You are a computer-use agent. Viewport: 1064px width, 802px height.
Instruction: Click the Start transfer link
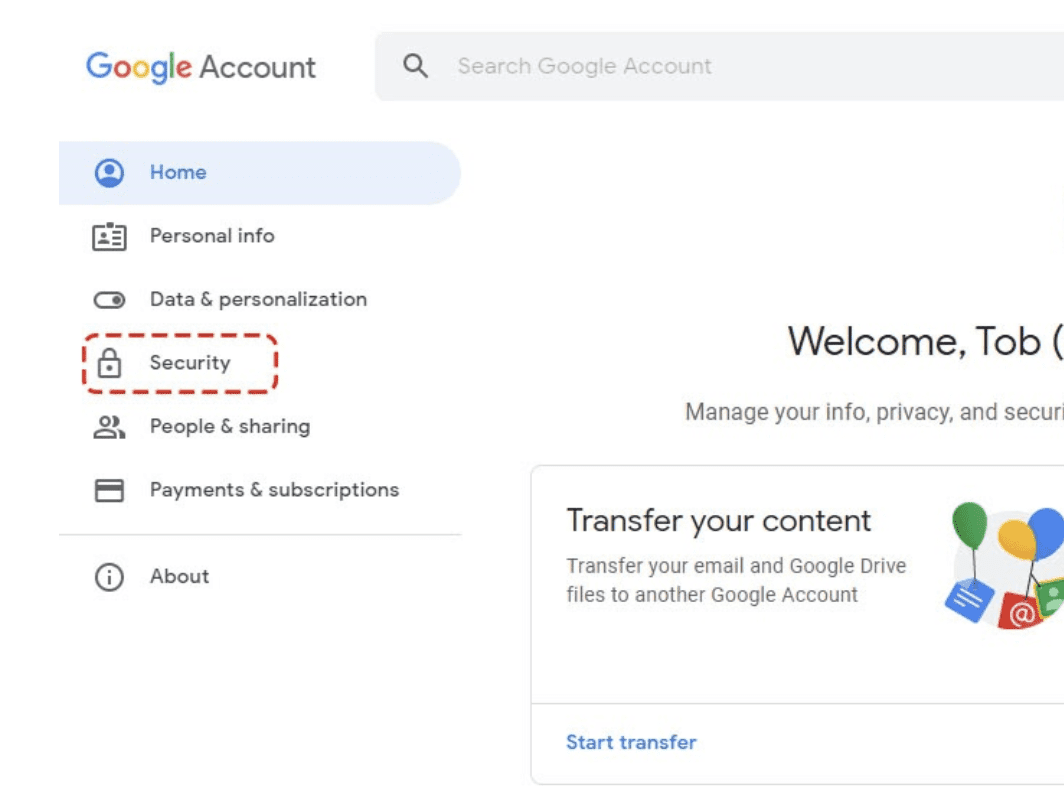[x=631, y=742]
